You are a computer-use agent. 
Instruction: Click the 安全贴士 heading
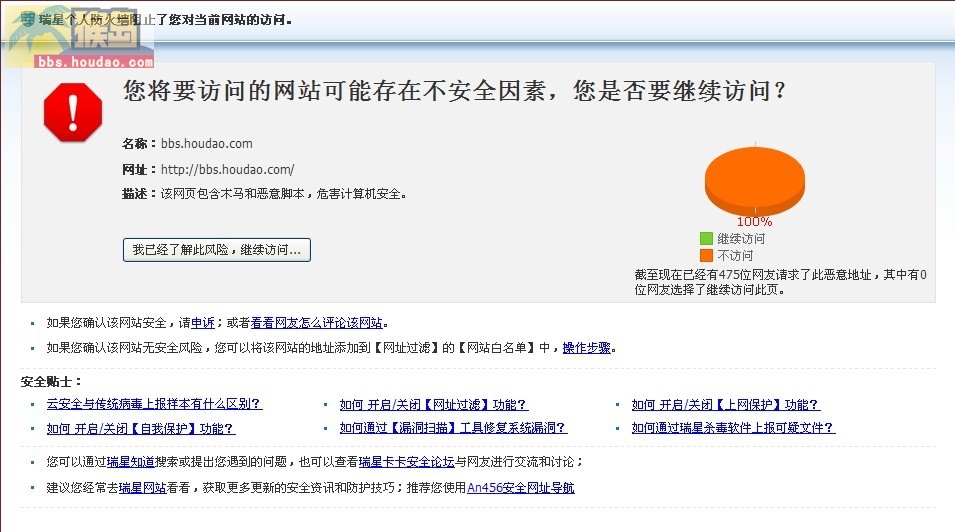[x=51, y=381]
